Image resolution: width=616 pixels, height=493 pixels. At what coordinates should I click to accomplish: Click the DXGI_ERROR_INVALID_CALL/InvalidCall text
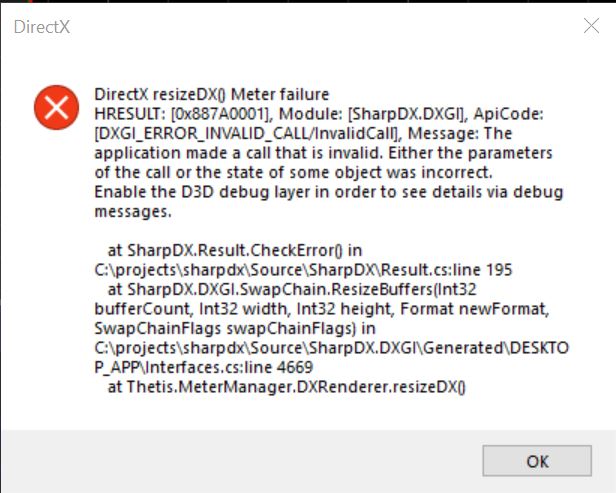point(247,134)
